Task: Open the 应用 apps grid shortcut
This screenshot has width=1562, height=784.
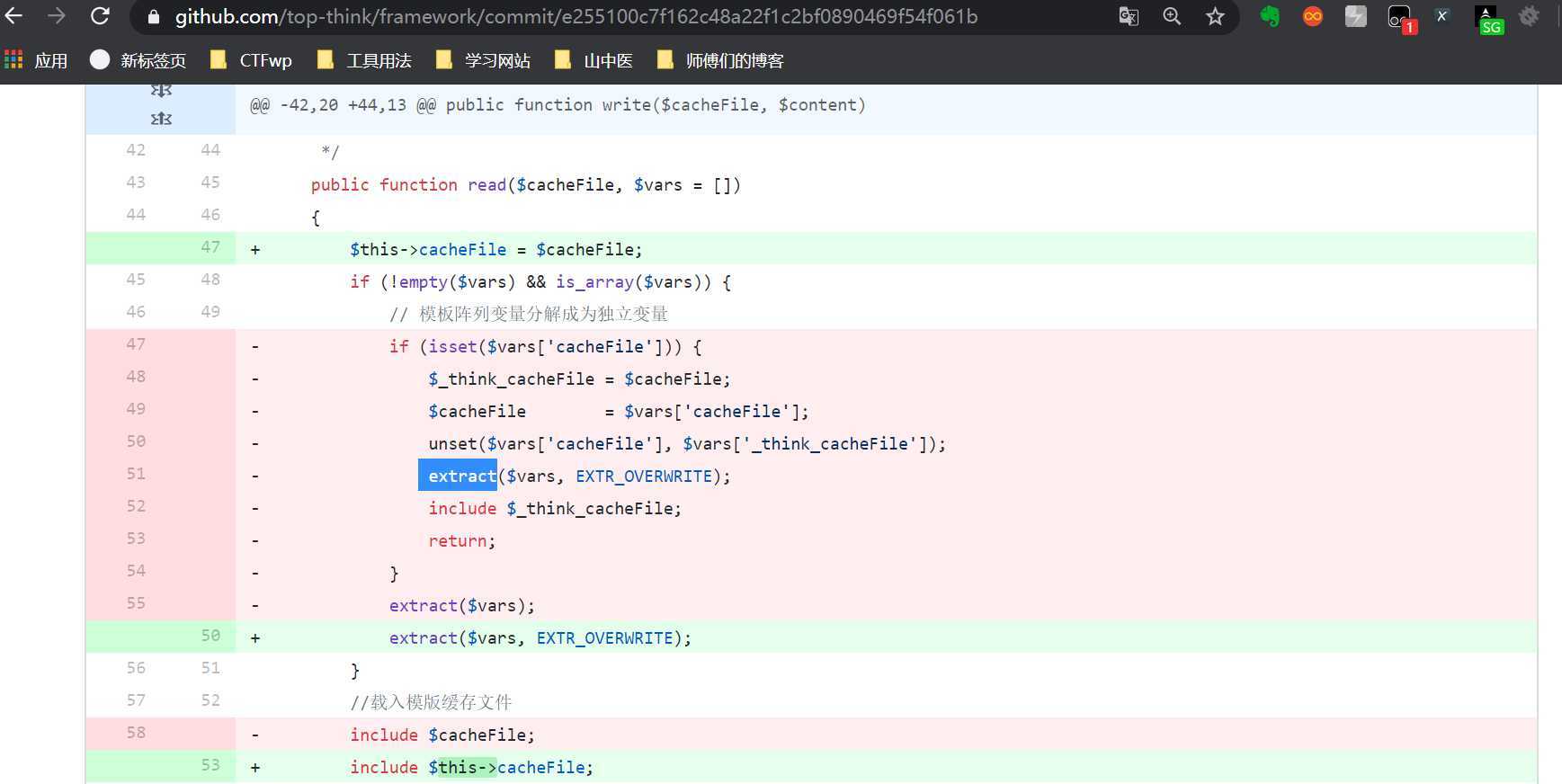Action: pos(36,60)
